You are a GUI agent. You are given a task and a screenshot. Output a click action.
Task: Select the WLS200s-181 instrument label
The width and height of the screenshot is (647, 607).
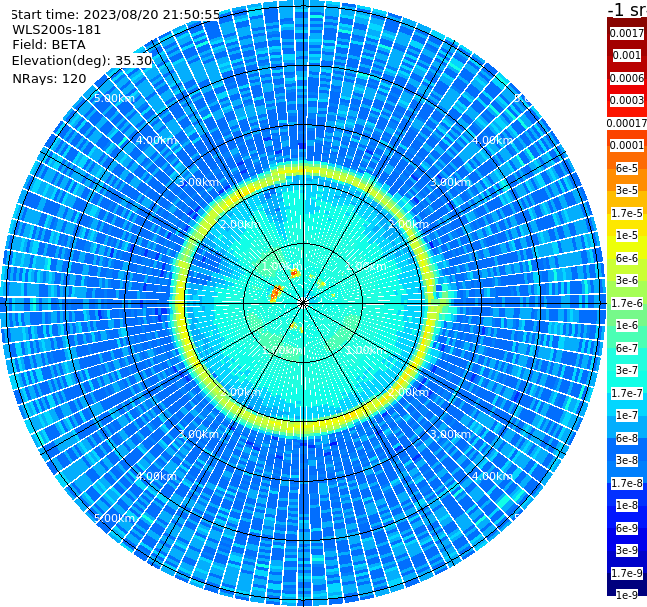(x=57, y=30)
